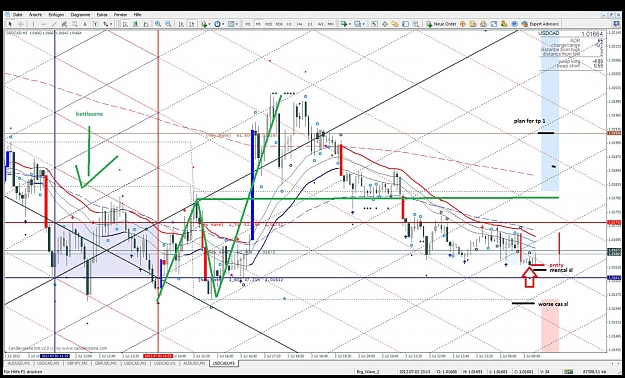This screenshot has width=625, height=378.
Task: Set timeframe to H4
Action: click(299, 24)
